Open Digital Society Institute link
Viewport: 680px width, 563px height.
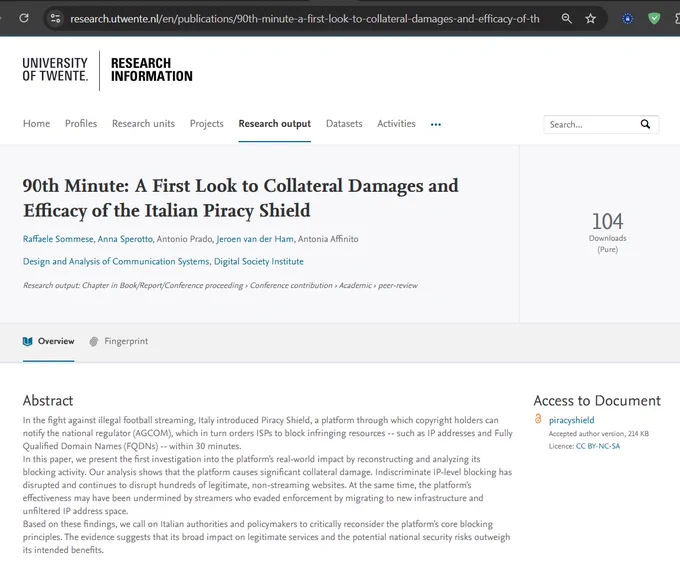tap(259, 262)
